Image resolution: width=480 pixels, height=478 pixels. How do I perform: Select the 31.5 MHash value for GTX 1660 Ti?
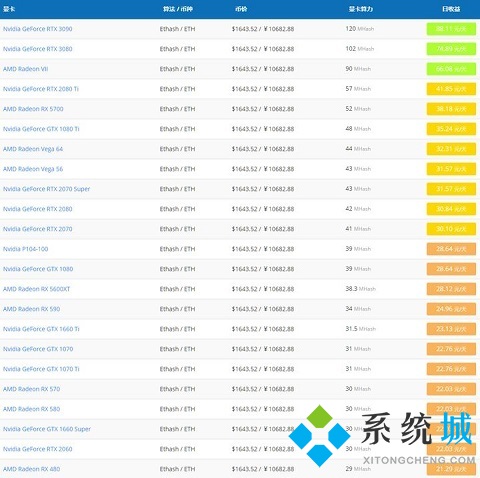coord(361,329)
